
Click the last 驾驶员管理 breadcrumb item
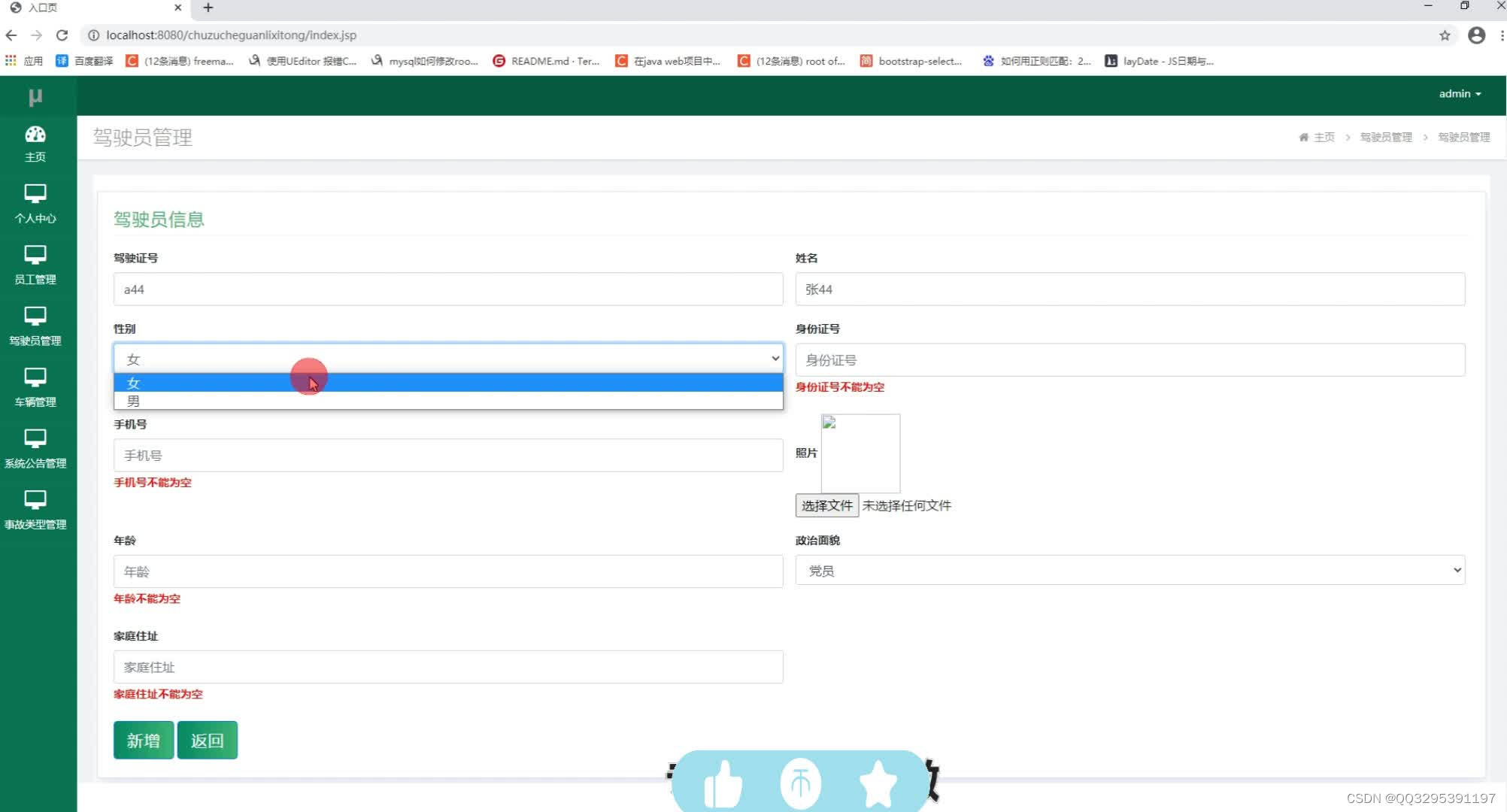click(x=1464, y=138)
